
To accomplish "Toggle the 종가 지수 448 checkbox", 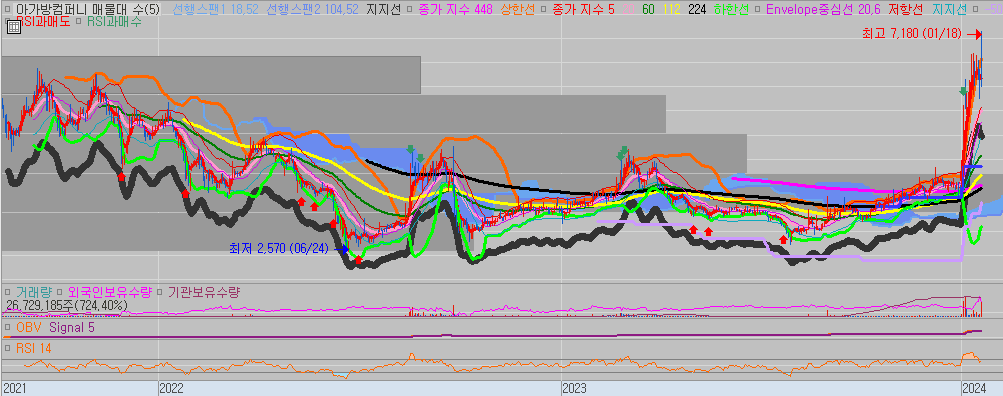I will (x=409, y=10).
